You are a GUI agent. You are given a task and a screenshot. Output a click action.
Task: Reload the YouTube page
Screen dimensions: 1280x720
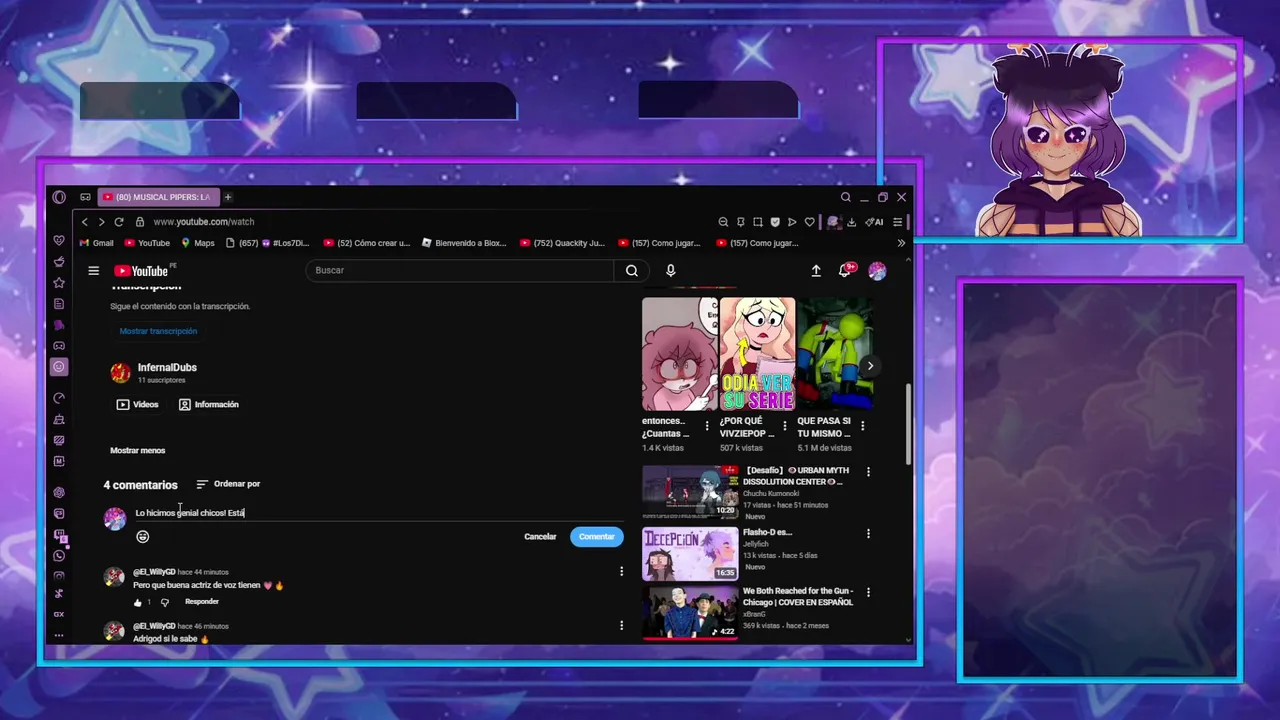pos(119,222)
